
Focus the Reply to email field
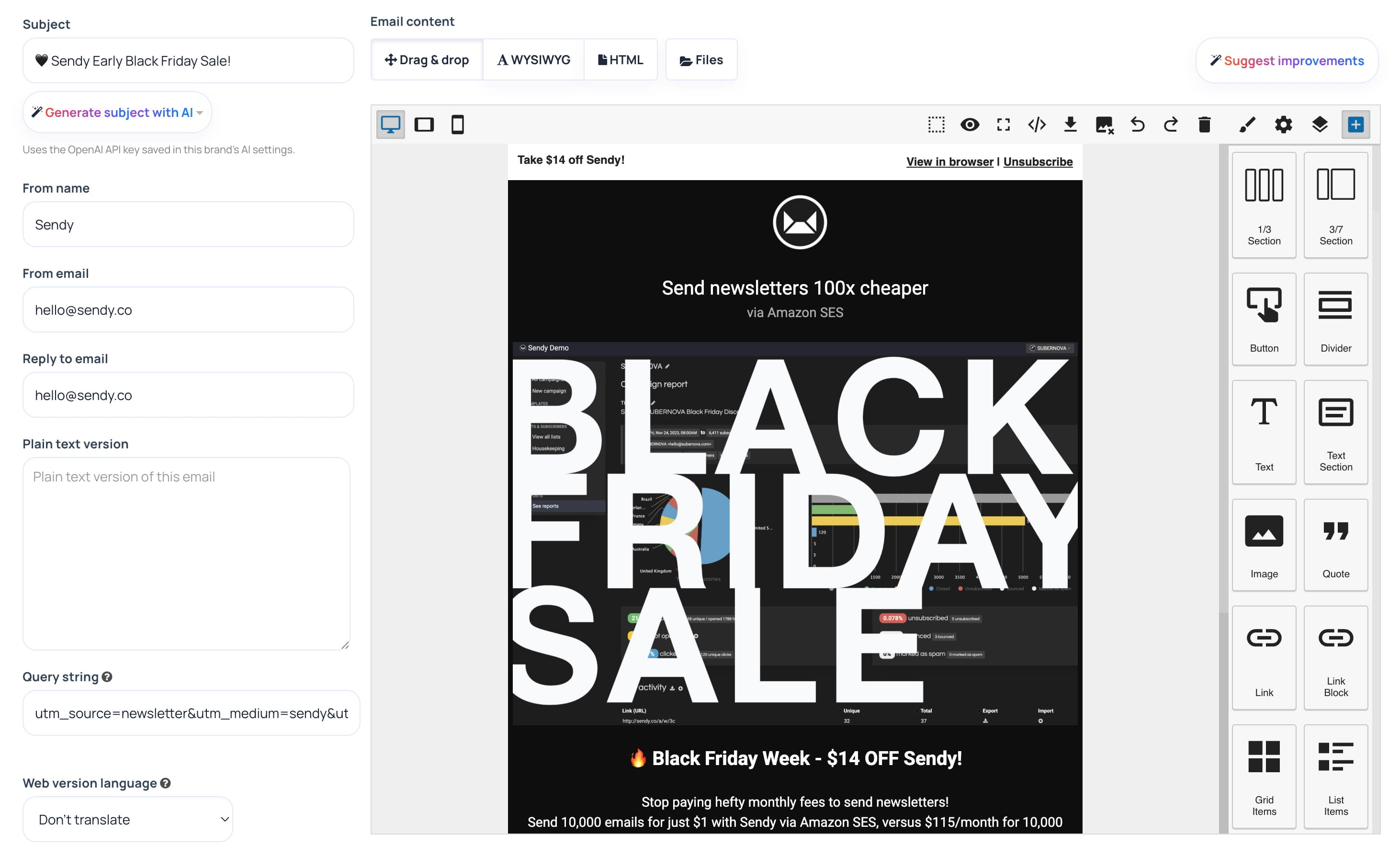tap(188, 395)
